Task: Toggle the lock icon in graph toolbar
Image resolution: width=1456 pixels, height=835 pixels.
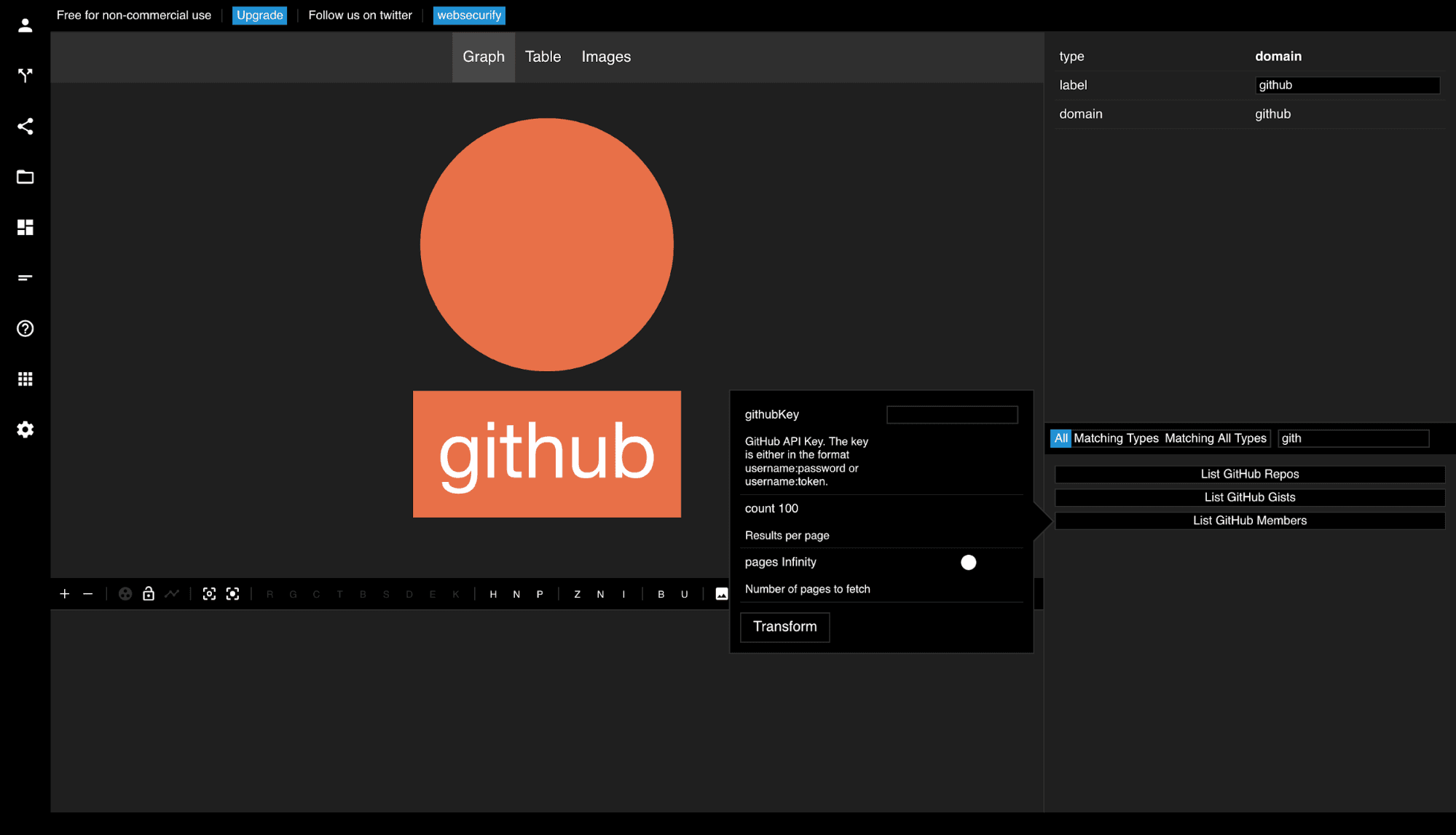Action: [149, 594]
